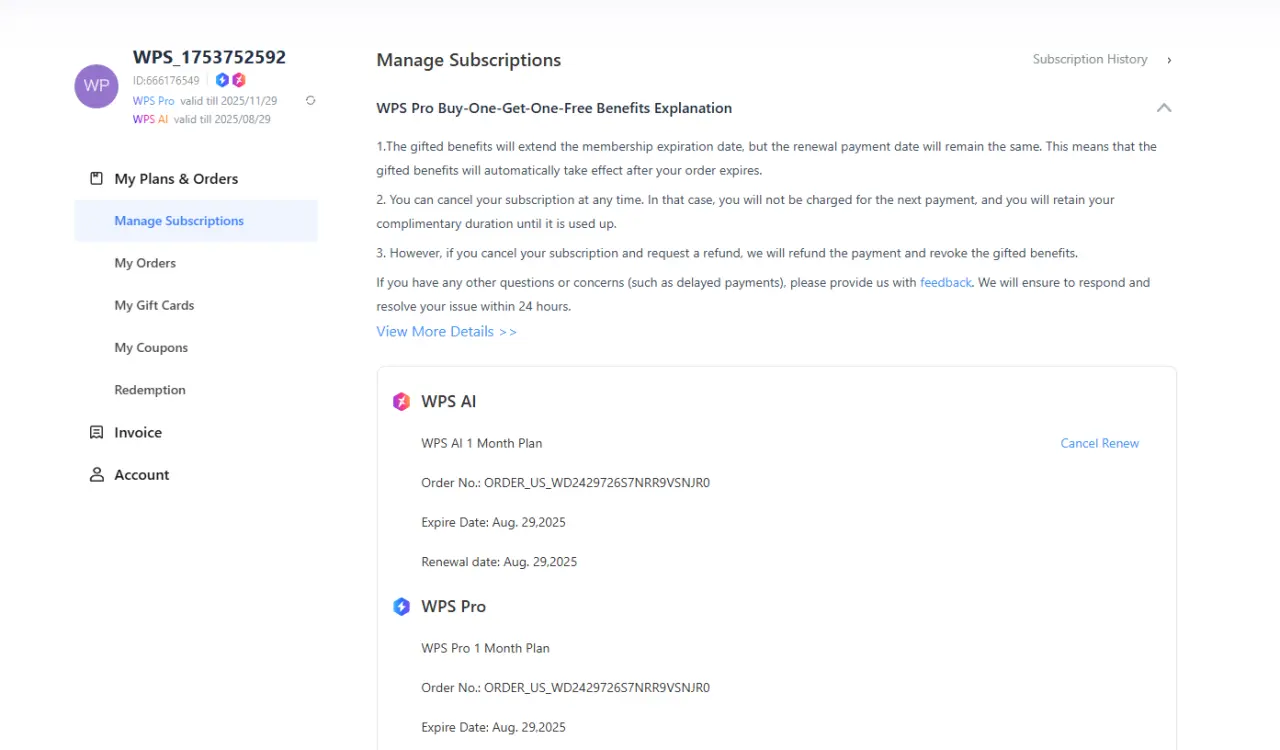Click the purple WP profile avatar
The width and height of the screenshot is (1280, 750).
coord(97,86)
